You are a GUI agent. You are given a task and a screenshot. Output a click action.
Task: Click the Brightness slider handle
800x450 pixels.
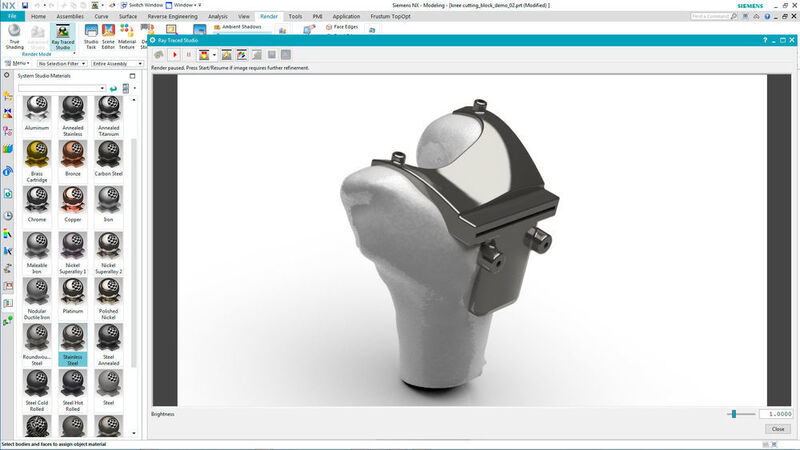pos(734,414)
